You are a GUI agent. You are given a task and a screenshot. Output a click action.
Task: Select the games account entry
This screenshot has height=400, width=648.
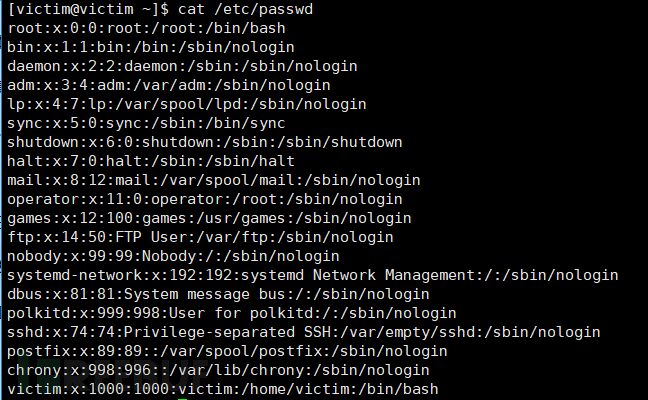pyautogui.click(x=210, y=218)
